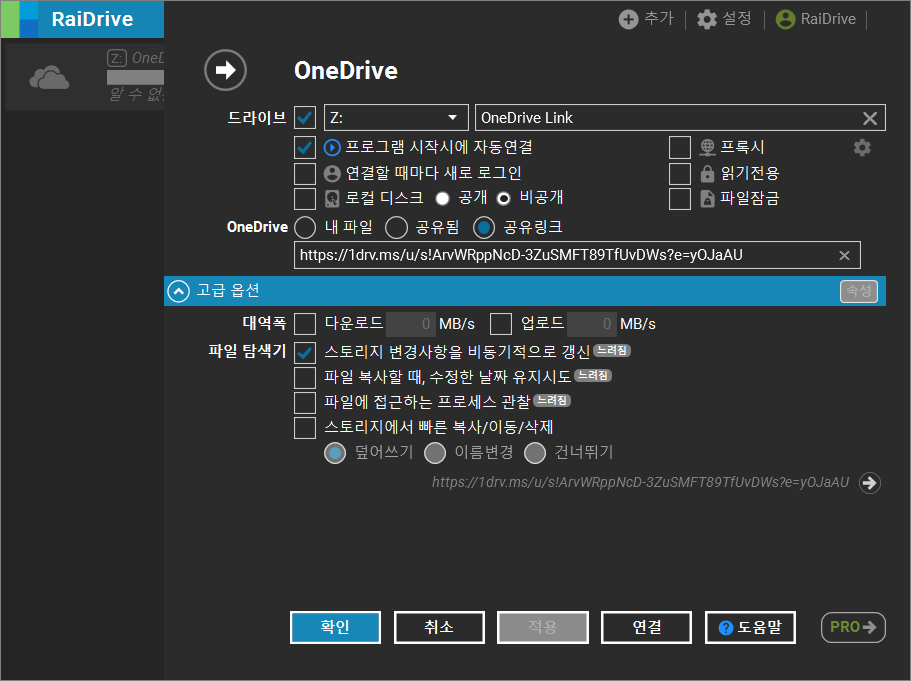Screen dimensions: 911x681
Task: Disable 프로그램 시작시에 자동연결 checkbox
Action: point(305,148)
